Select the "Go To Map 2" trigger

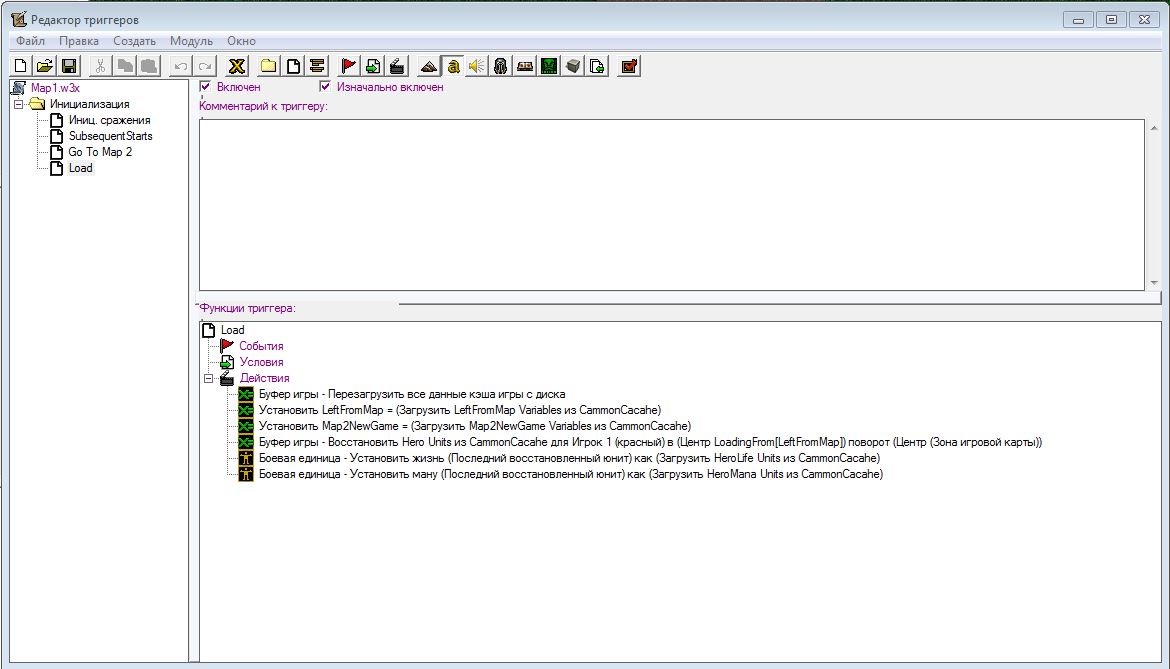(100, 152)
